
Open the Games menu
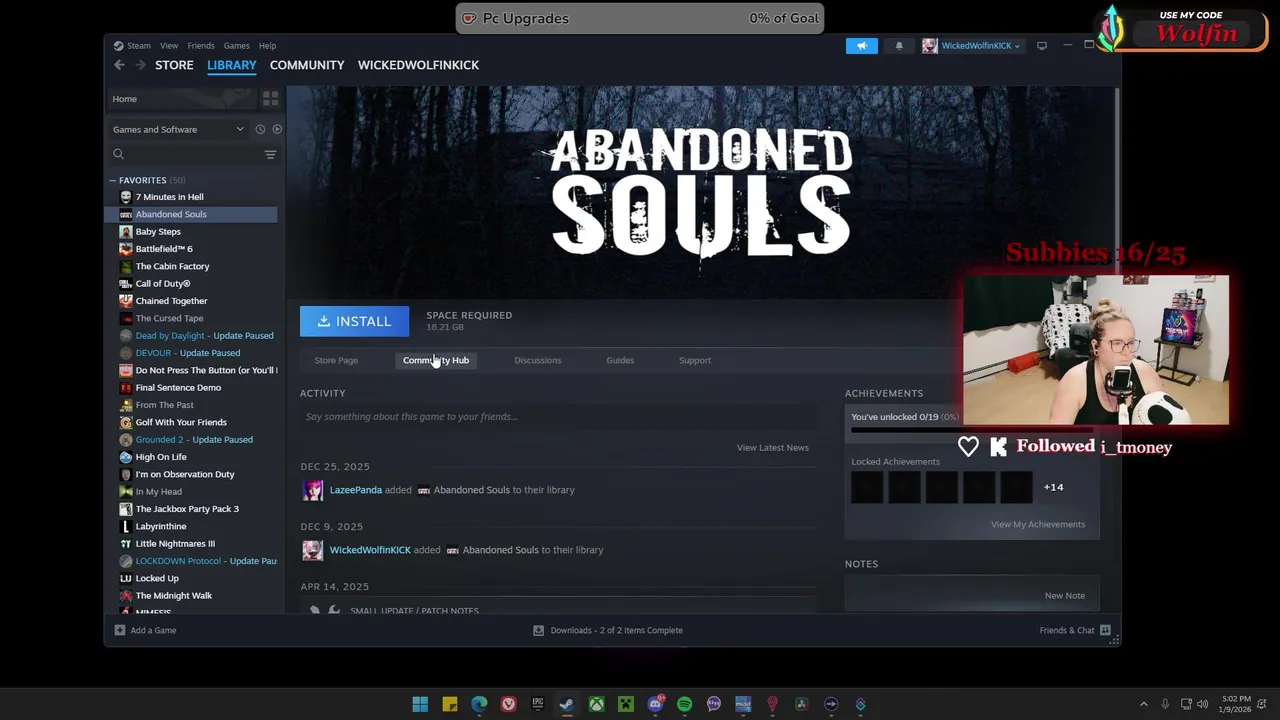point(237,45)
